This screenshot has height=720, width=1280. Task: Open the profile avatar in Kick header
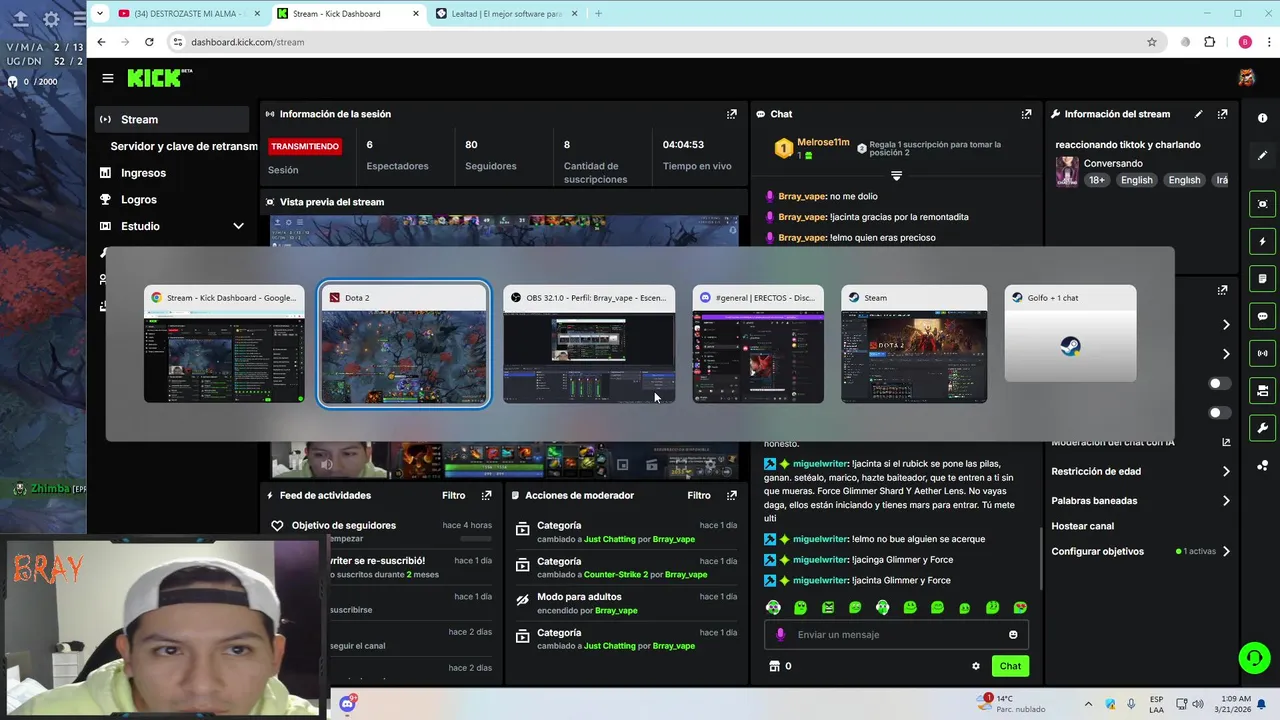coord(1246,78)
